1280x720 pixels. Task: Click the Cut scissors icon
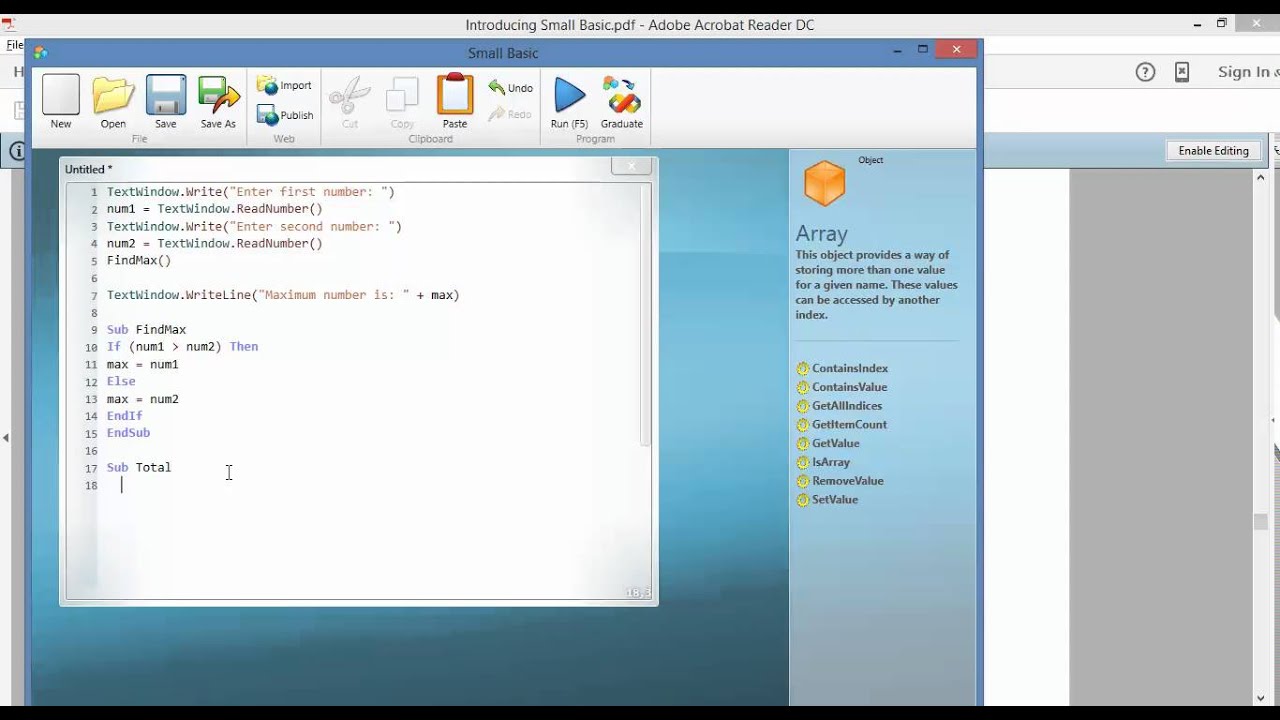pyautogui.click(x=350, y=101)
